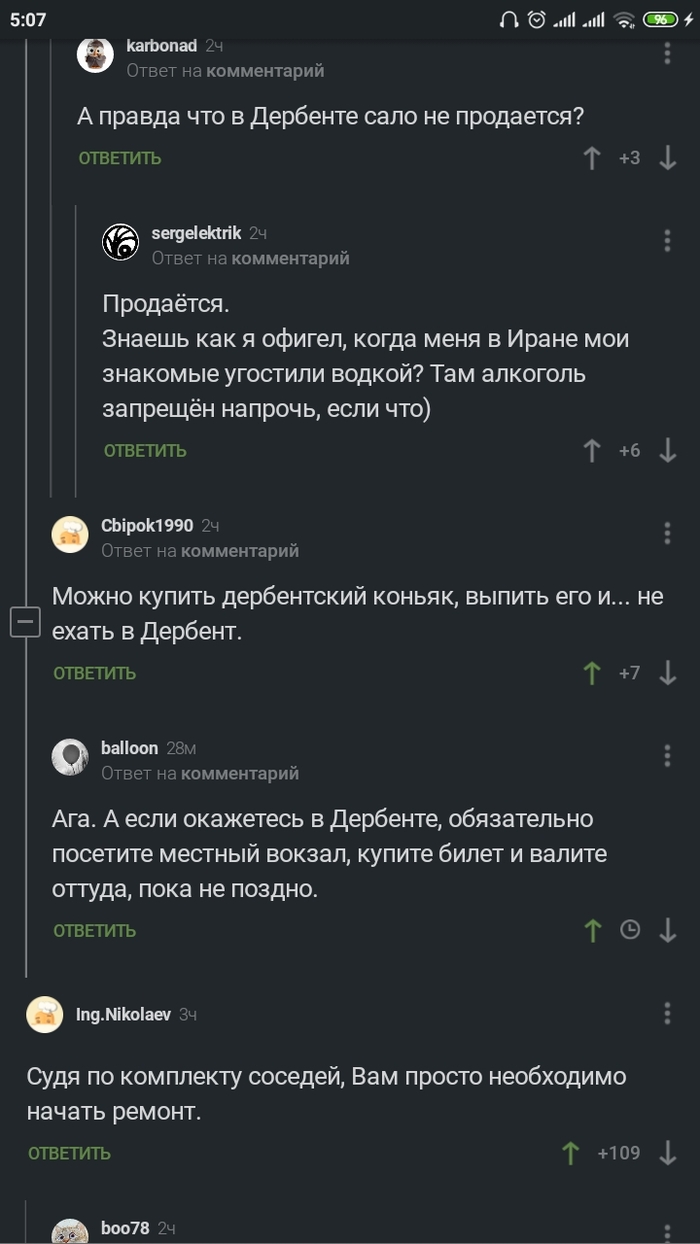The width and height of the screenshot is (700, 1244).
Task: Open sergelektrik's profile avatar
Action: point(121,241)
